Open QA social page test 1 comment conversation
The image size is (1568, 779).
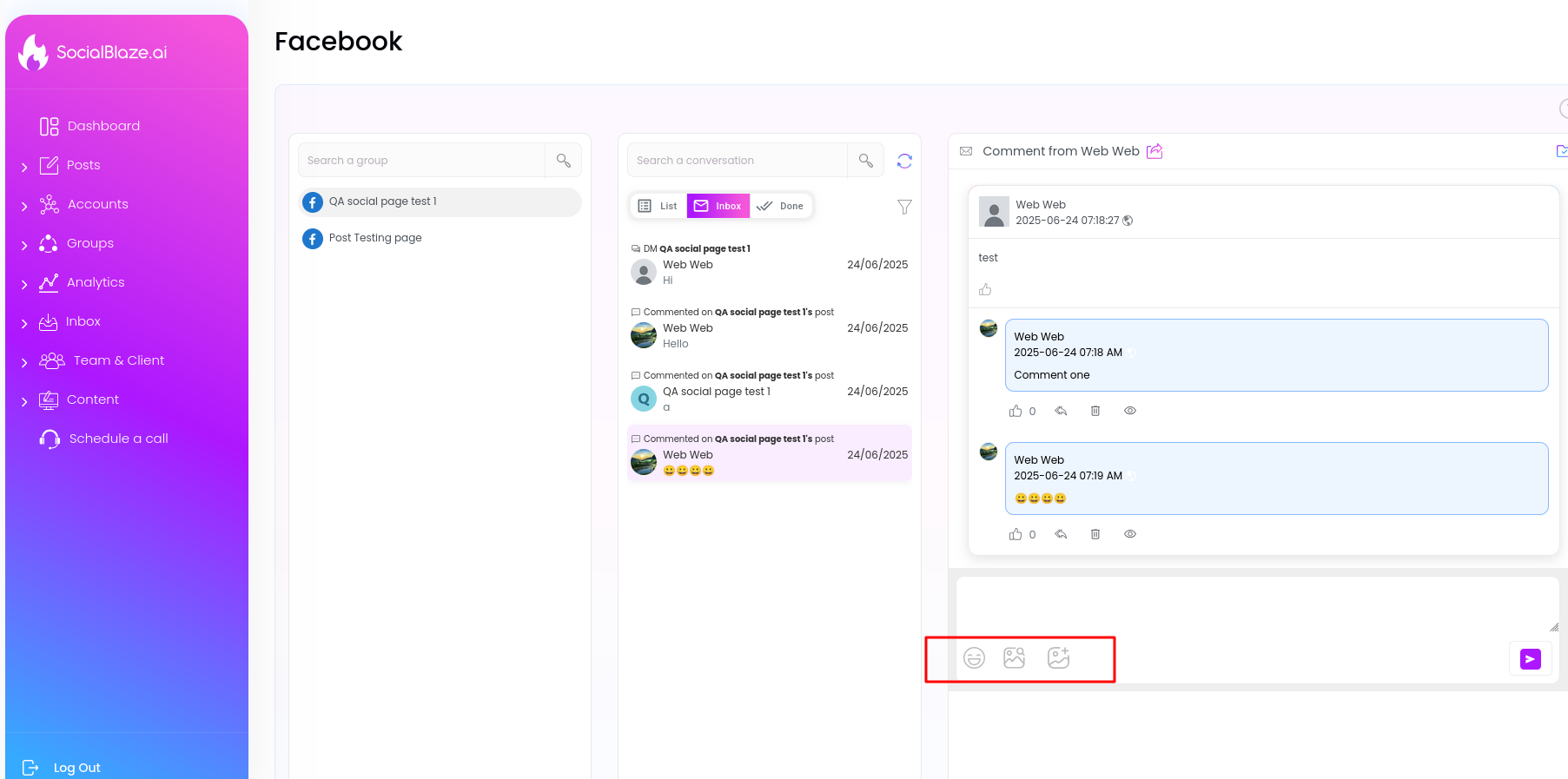click(770, 392)
